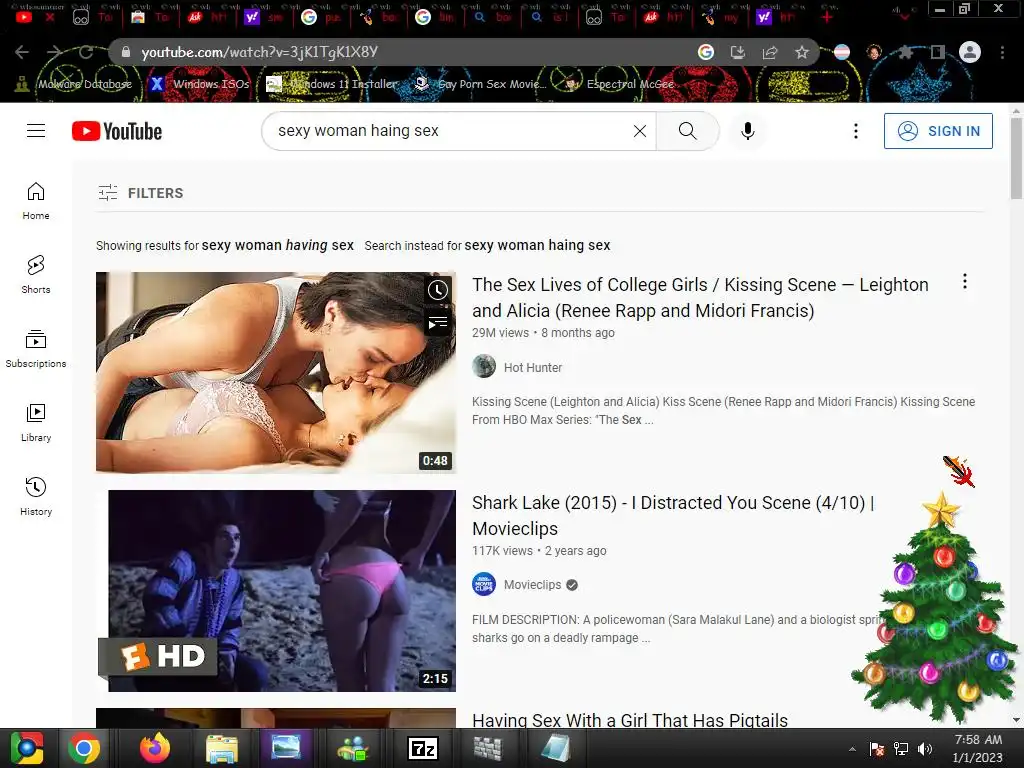Click Hot Hunter channel avatar
Viewport: 1024px width, 768px height.
pyautogui.click(x=484, y=366)
